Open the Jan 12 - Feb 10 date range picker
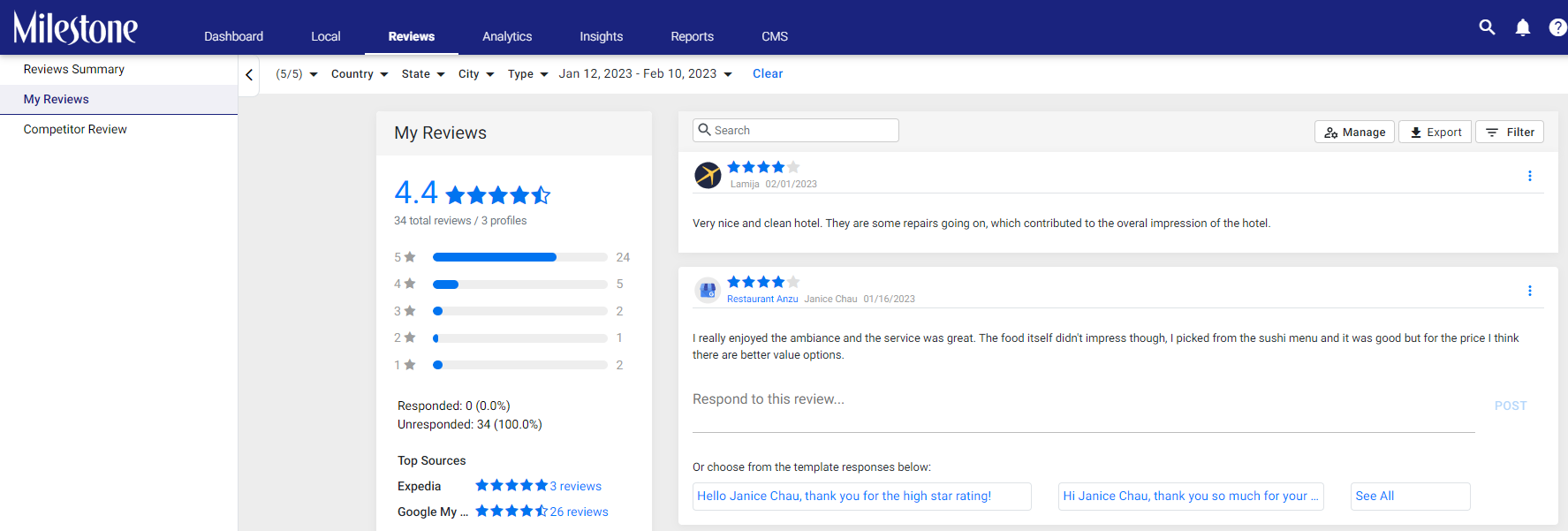Viewport: 1568px width, 531px height. tap(646, 74)
